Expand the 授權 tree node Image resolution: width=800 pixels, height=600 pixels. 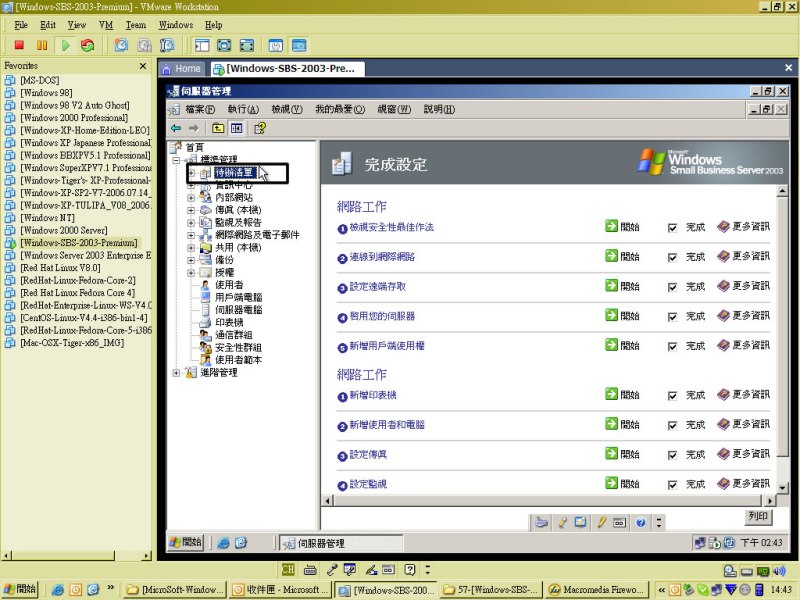pos(191,272)
